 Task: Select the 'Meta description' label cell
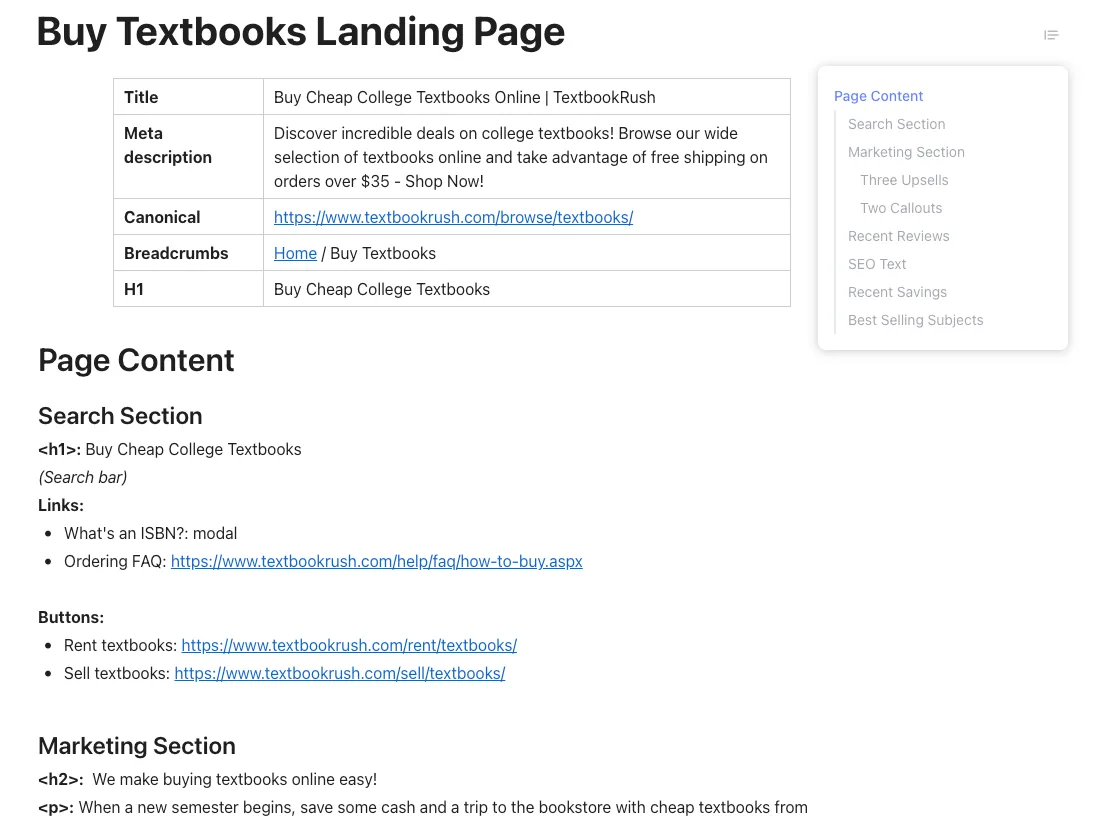pyautogui.click(x=188, y=156)
